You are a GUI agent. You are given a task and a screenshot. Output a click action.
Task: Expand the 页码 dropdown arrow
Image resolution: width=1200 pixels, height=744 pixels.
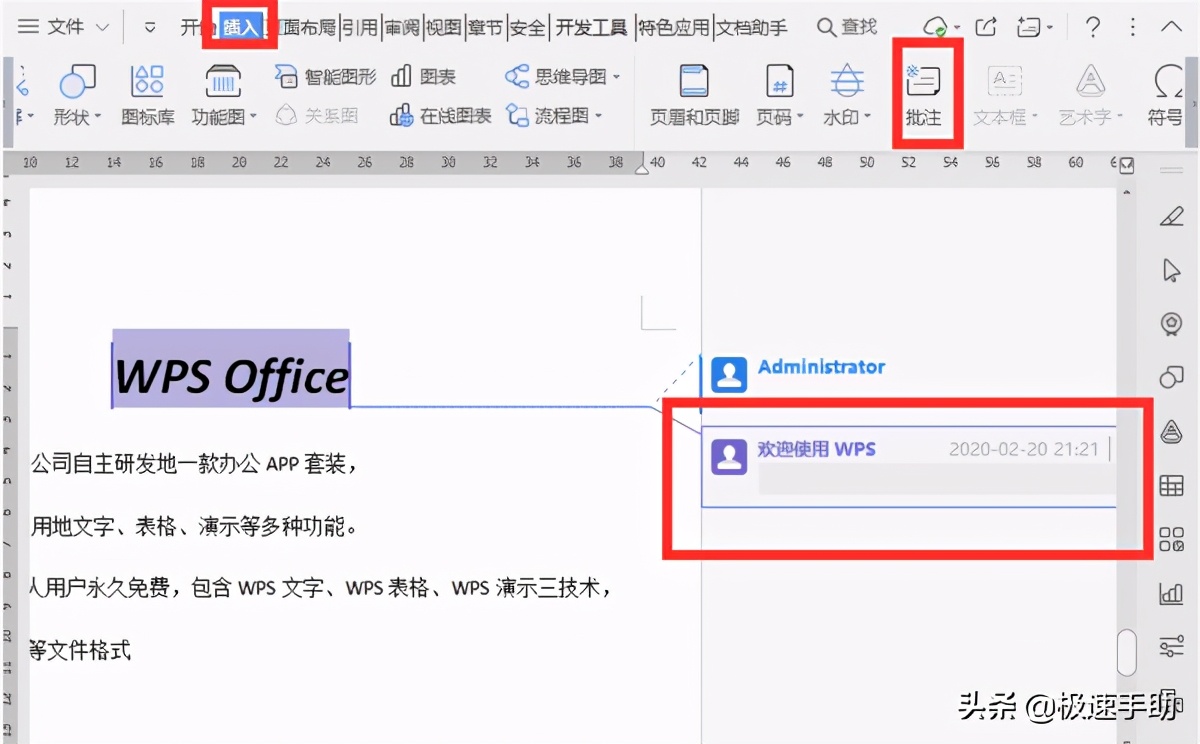tap(801, 117)
